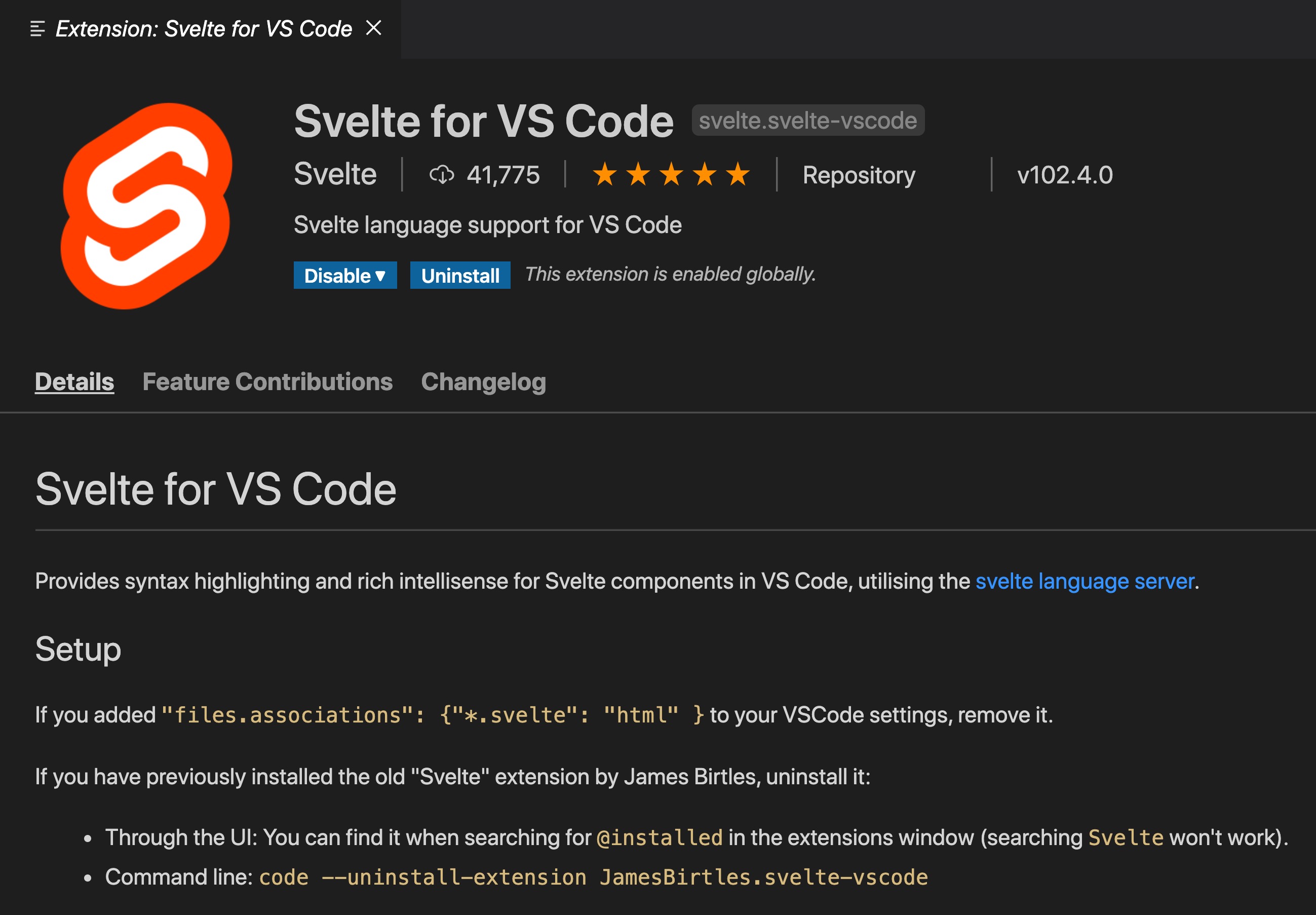
Task: Click the Svelte extension logo icon
Action: (147, 205)
